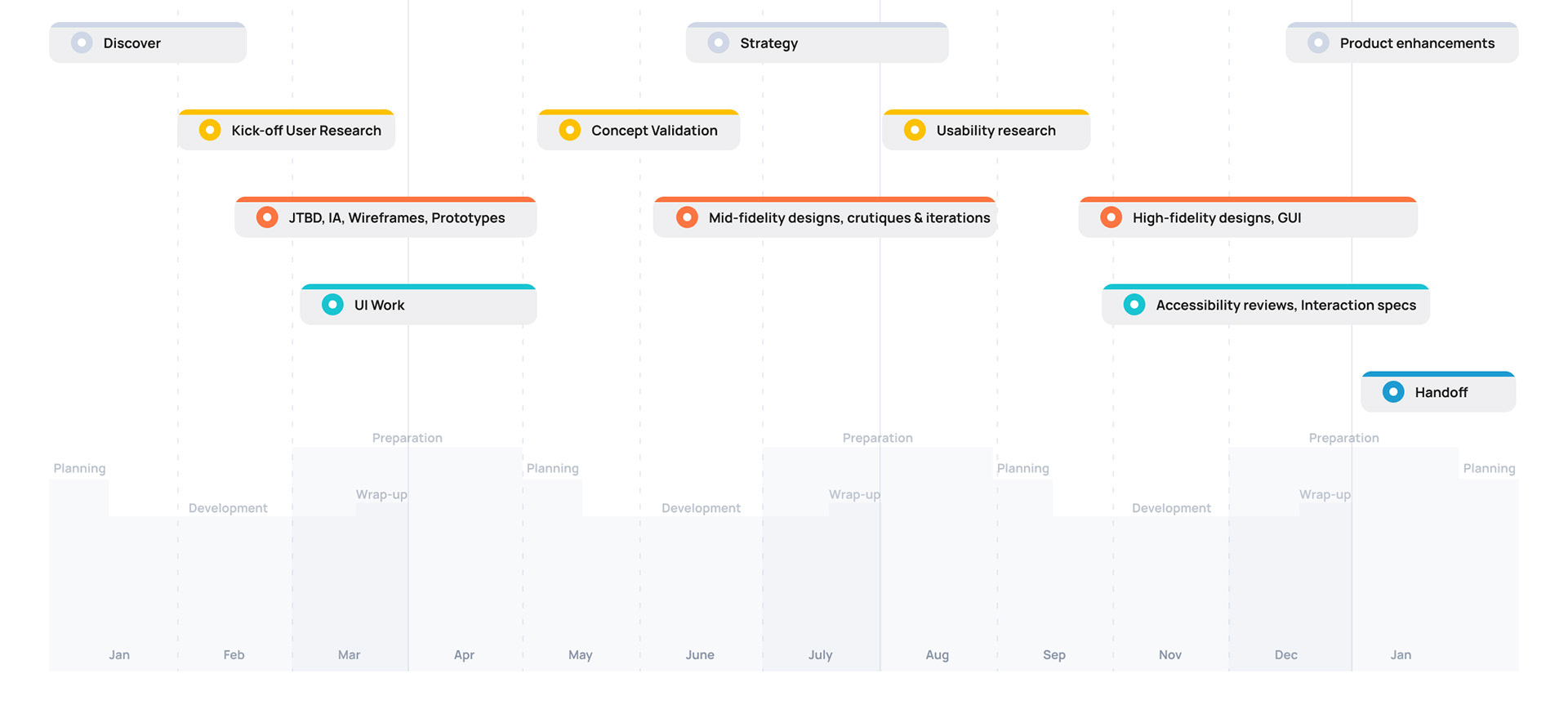Select the Discover phase bar
The width and height of the screenshot is (1568, 705).
pyautogui.click(x=148, y=42)
